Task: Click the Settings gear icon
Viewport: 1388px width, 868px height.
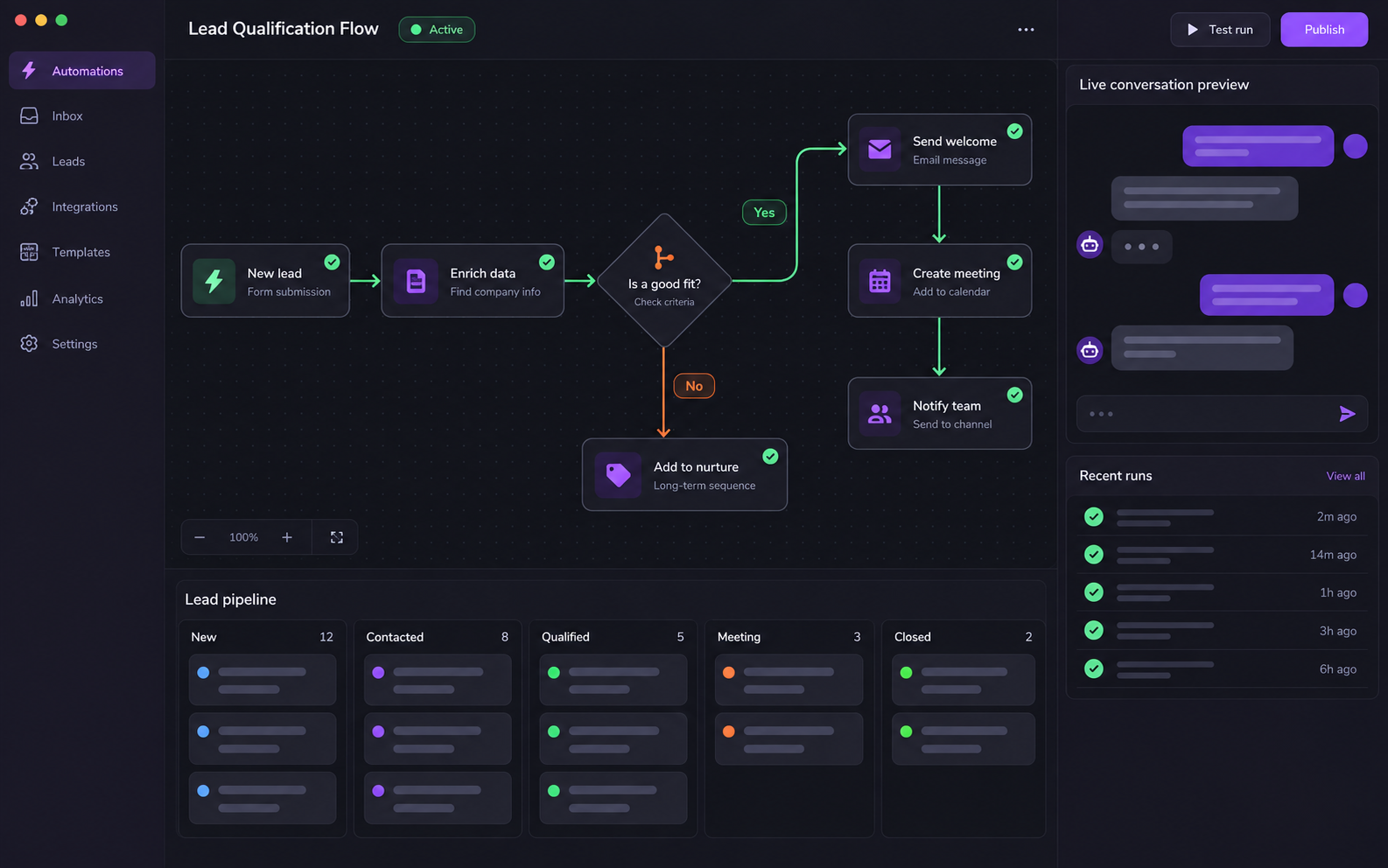Action: (x=29, y=344)
